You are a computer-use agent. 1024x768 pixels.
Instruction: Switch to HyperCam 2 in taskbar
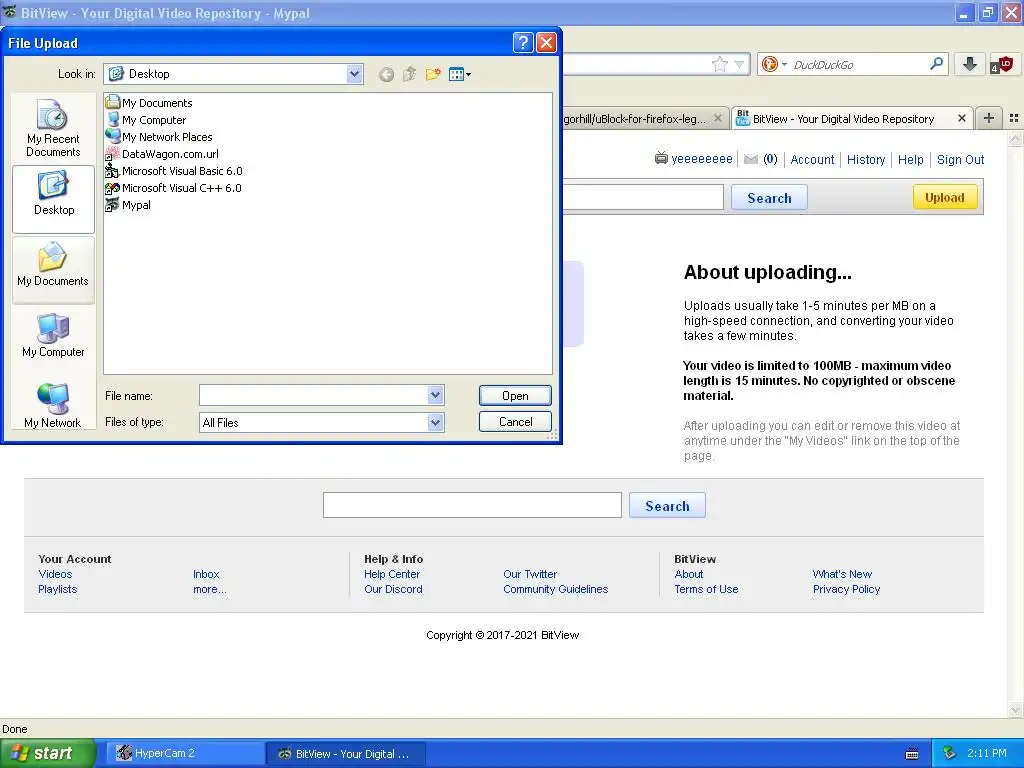185,754
